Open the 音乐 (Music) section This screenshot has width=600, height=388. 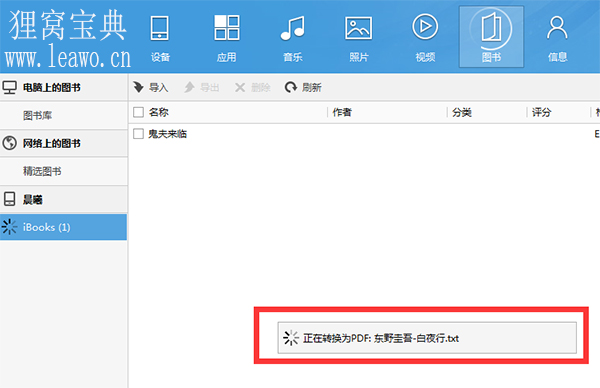tap(293, 37)
